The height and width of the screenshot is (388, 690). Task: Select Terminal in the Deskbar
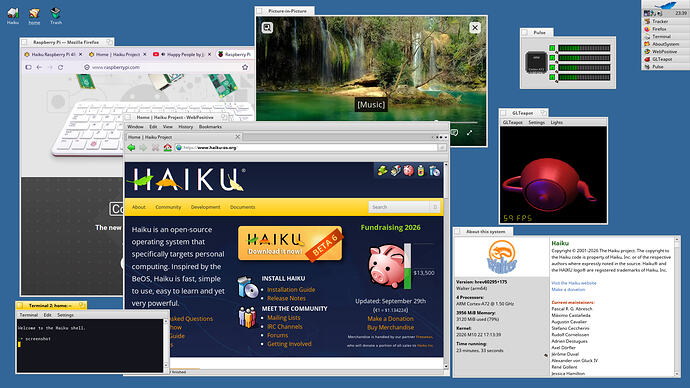tap(665, 37)
